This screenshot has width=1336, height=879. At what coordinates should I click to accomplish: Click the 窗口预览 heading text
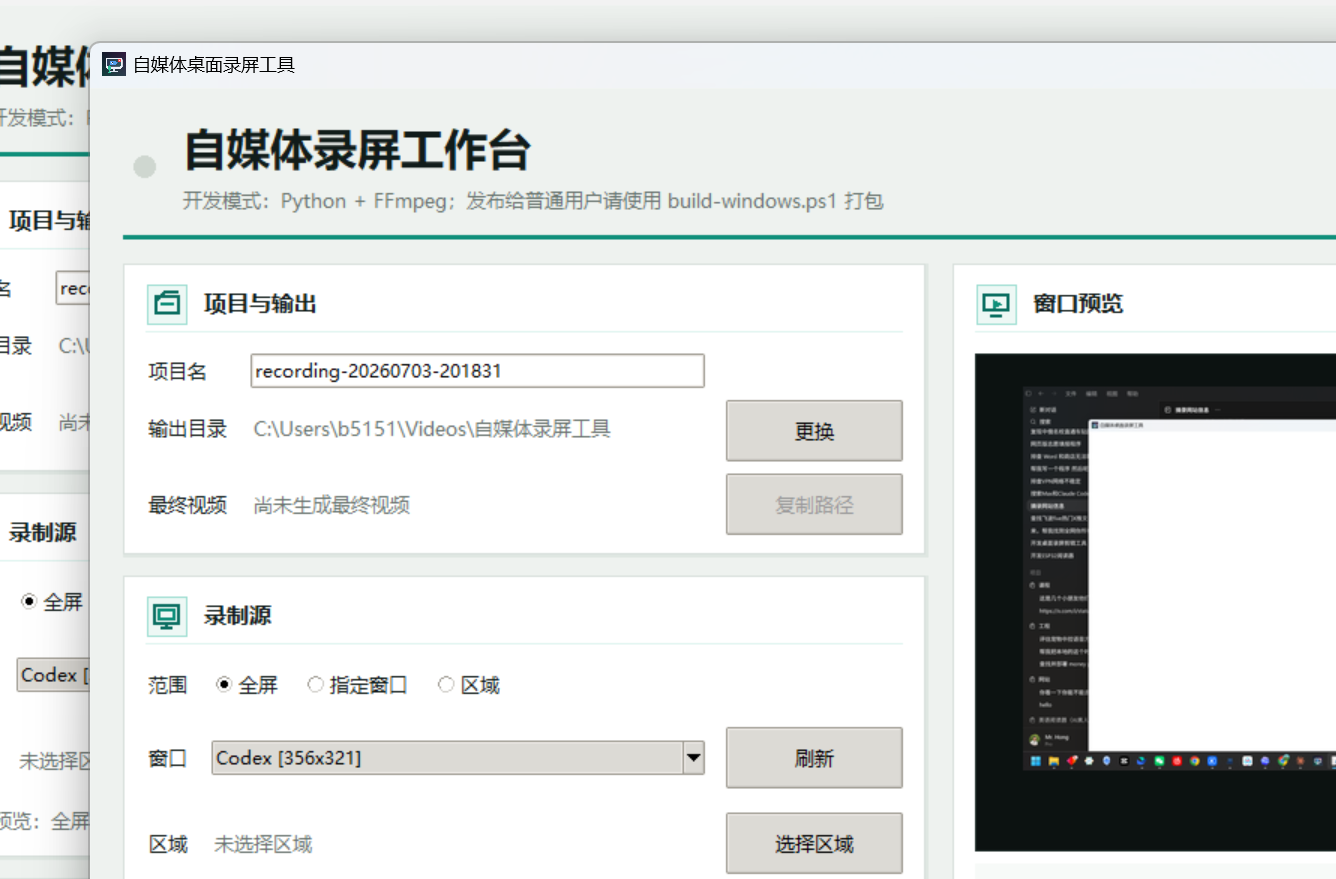click(x=1078, y=304)
